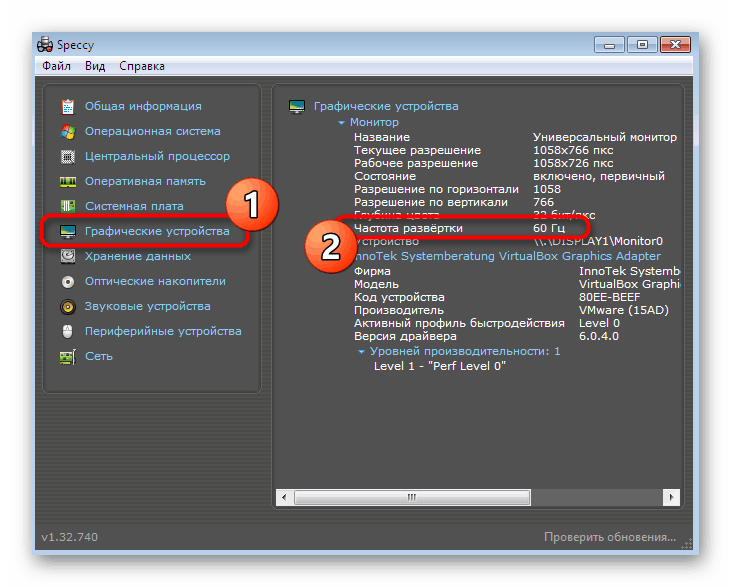
Task: Click the Windows flag icon beside Операционная система
Action: 68,131
